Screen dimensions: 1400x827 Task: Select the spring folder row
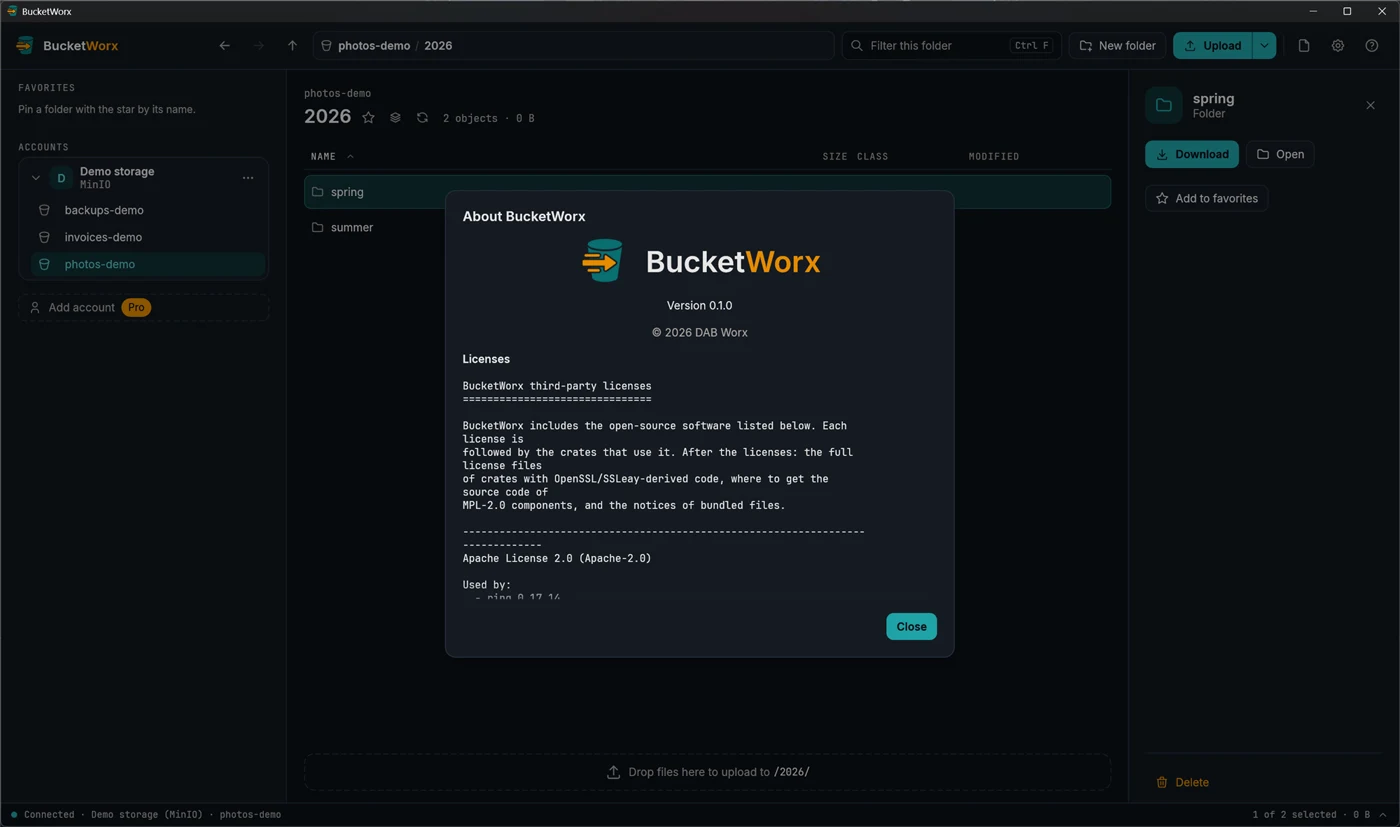(707, 192)
